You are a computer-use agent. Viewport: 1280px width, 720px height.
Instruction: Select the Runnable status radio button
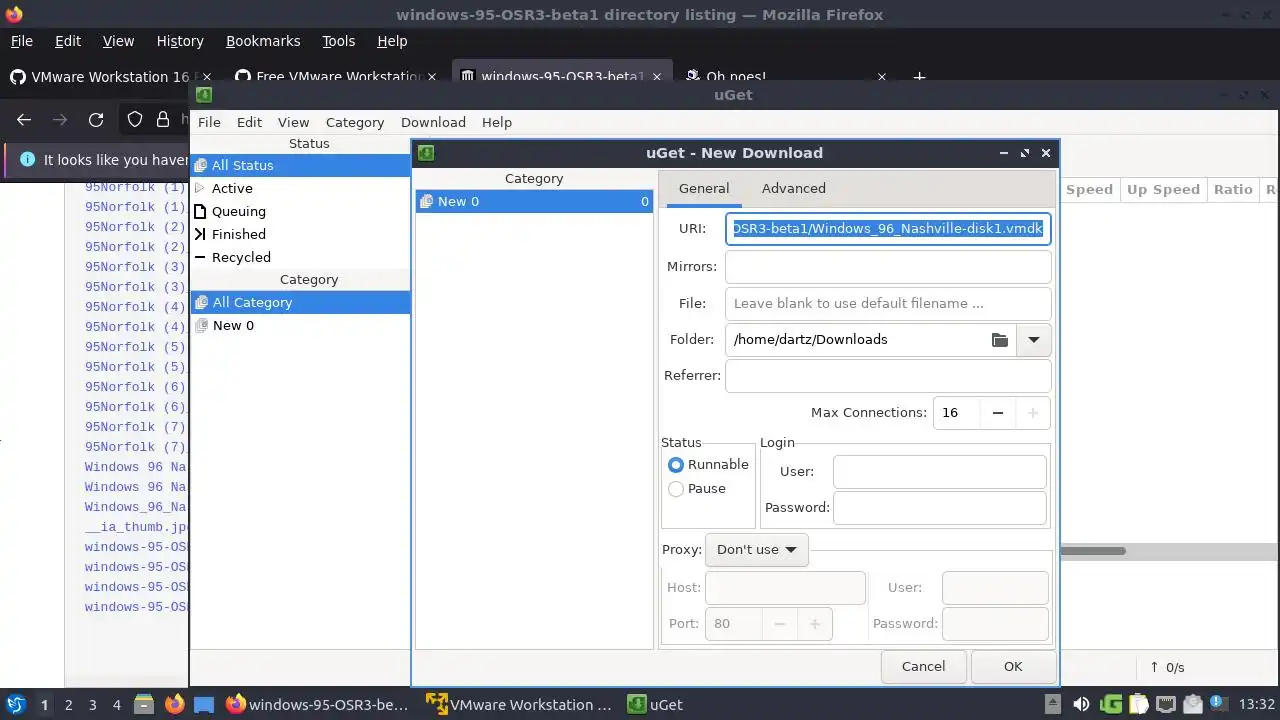pos(676,465)
